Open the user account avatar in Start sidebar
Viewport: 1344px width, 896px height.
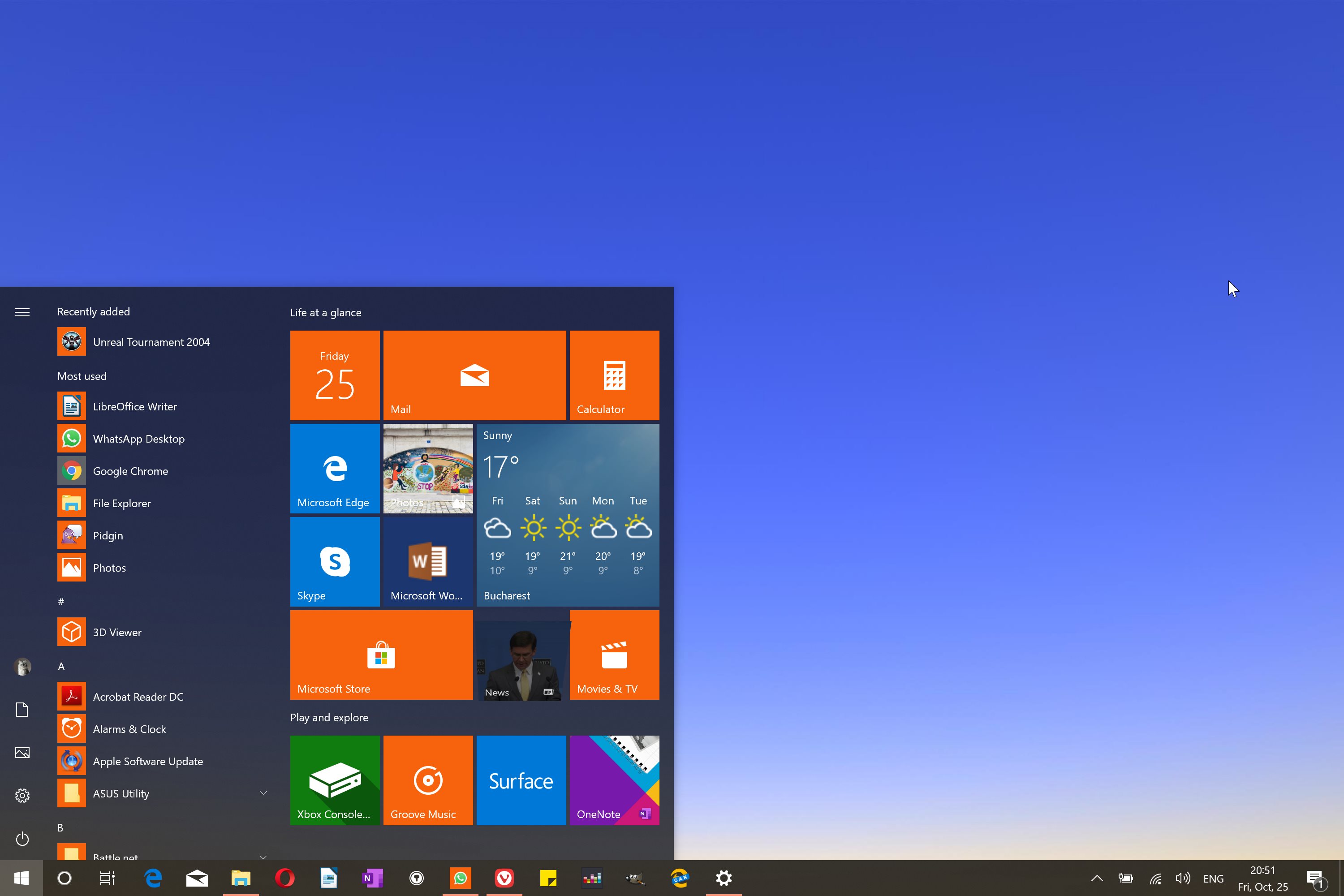[x=22, y=666]
